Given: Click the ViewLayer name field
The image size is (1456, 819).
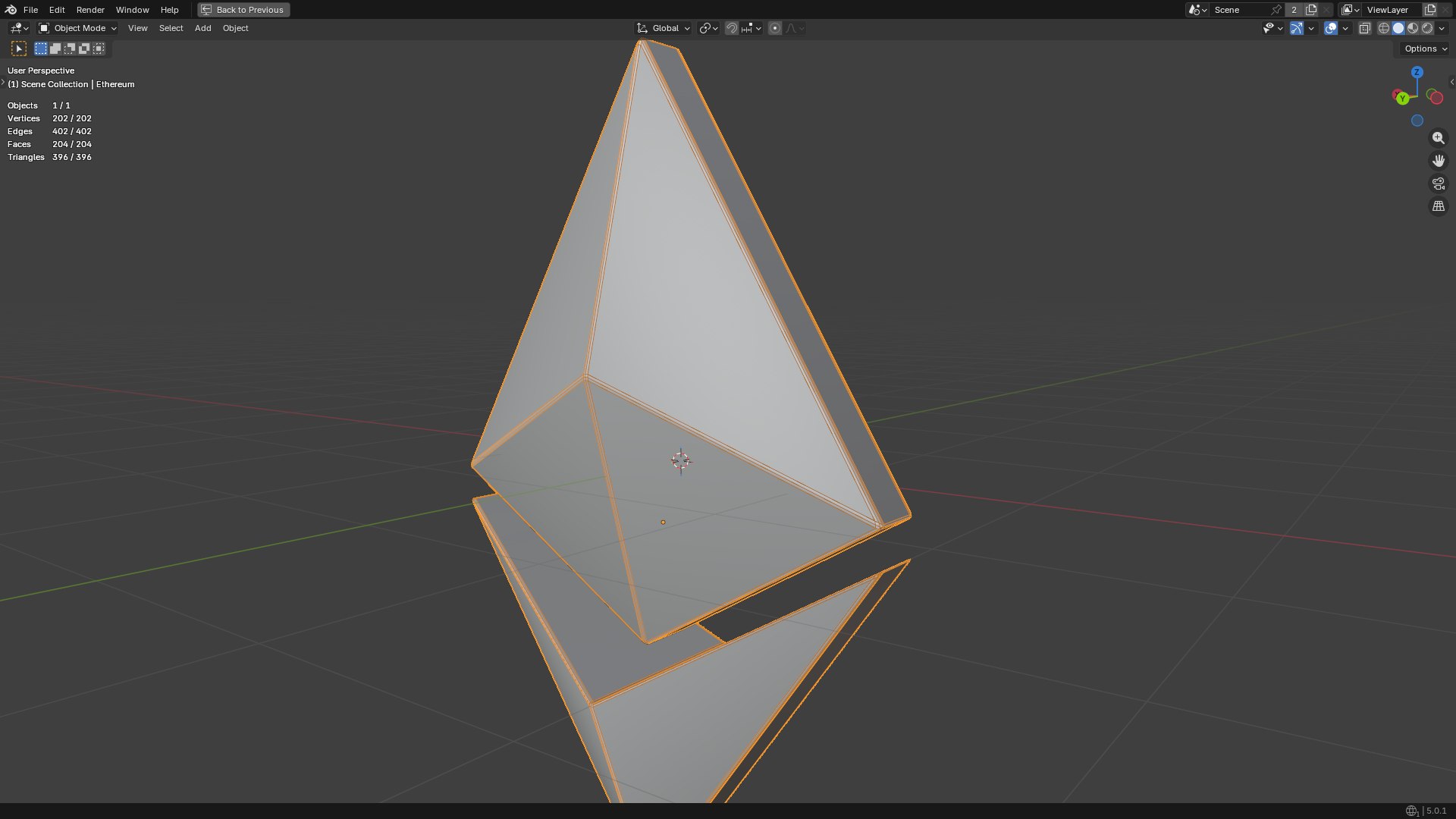Looking at the screenshot, I should (1392, 10).
